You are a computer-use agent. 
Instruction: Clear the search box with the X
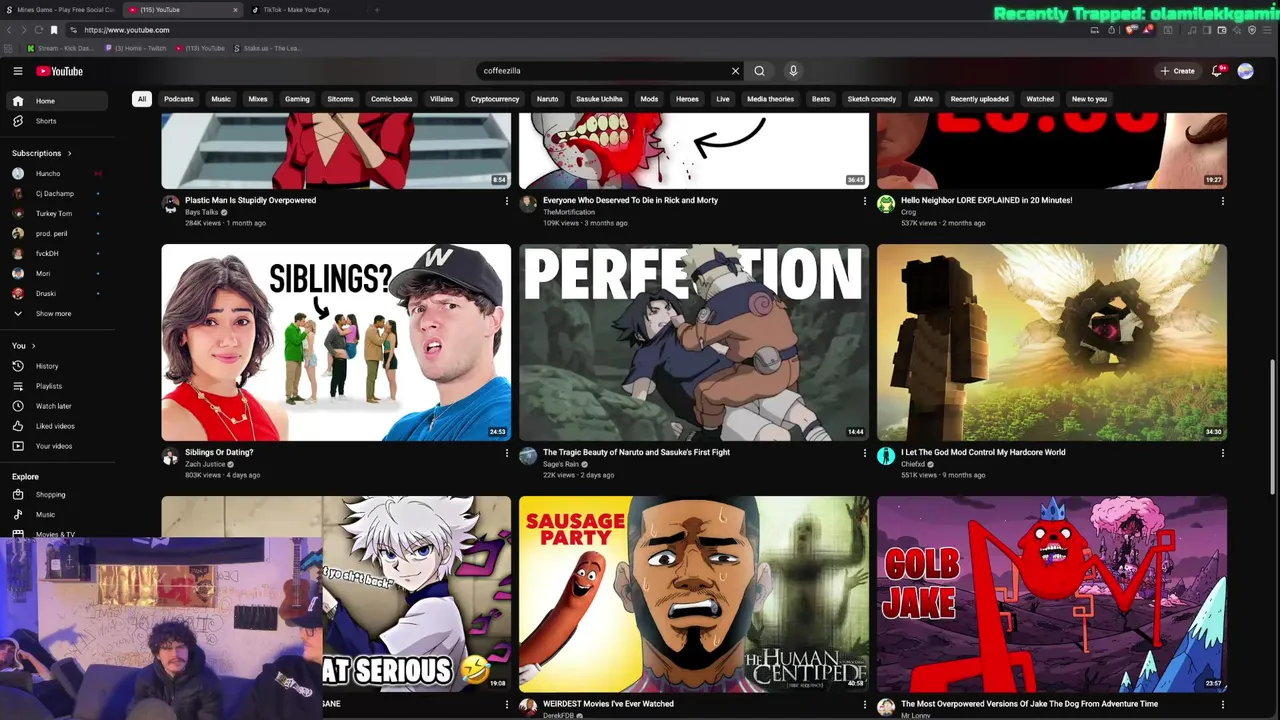point(735,71)
